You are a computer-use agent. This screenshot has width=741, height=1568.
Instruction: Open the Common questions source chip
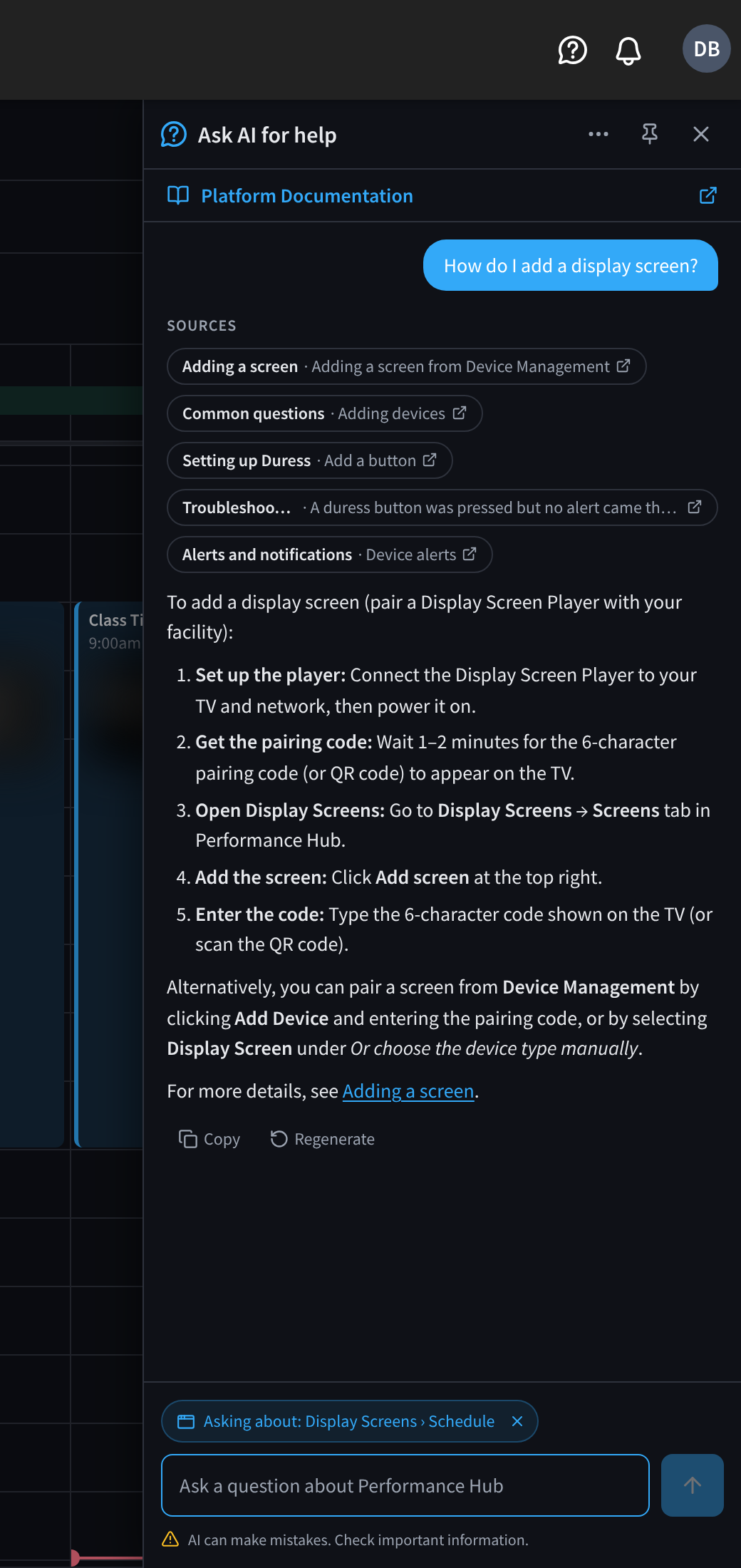point(324,413)
